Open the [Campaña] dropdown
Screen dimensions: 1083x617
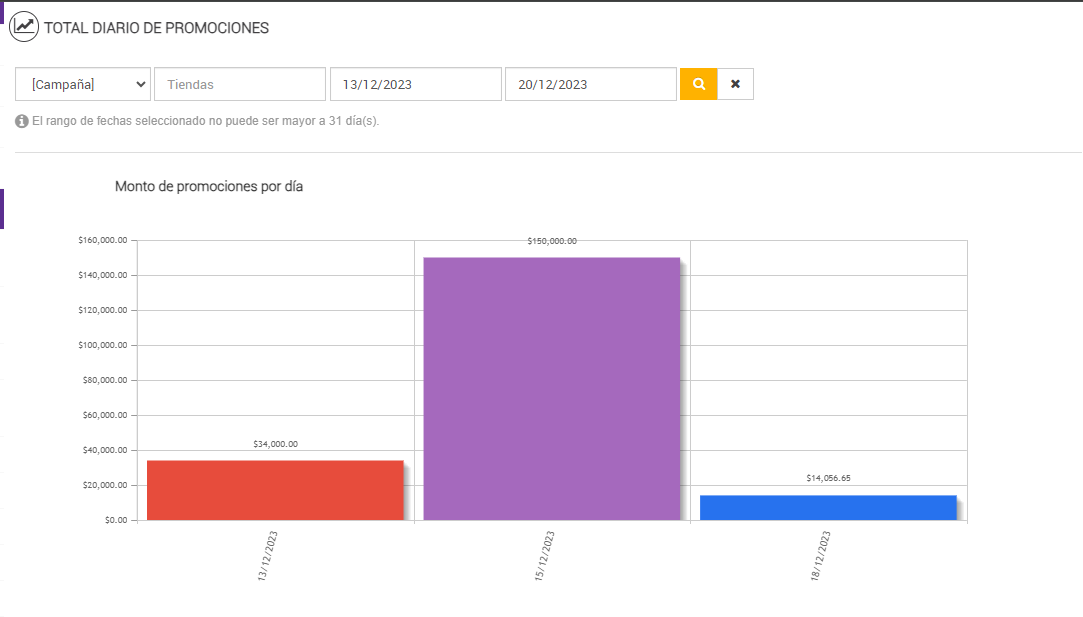tap(83, 84)
